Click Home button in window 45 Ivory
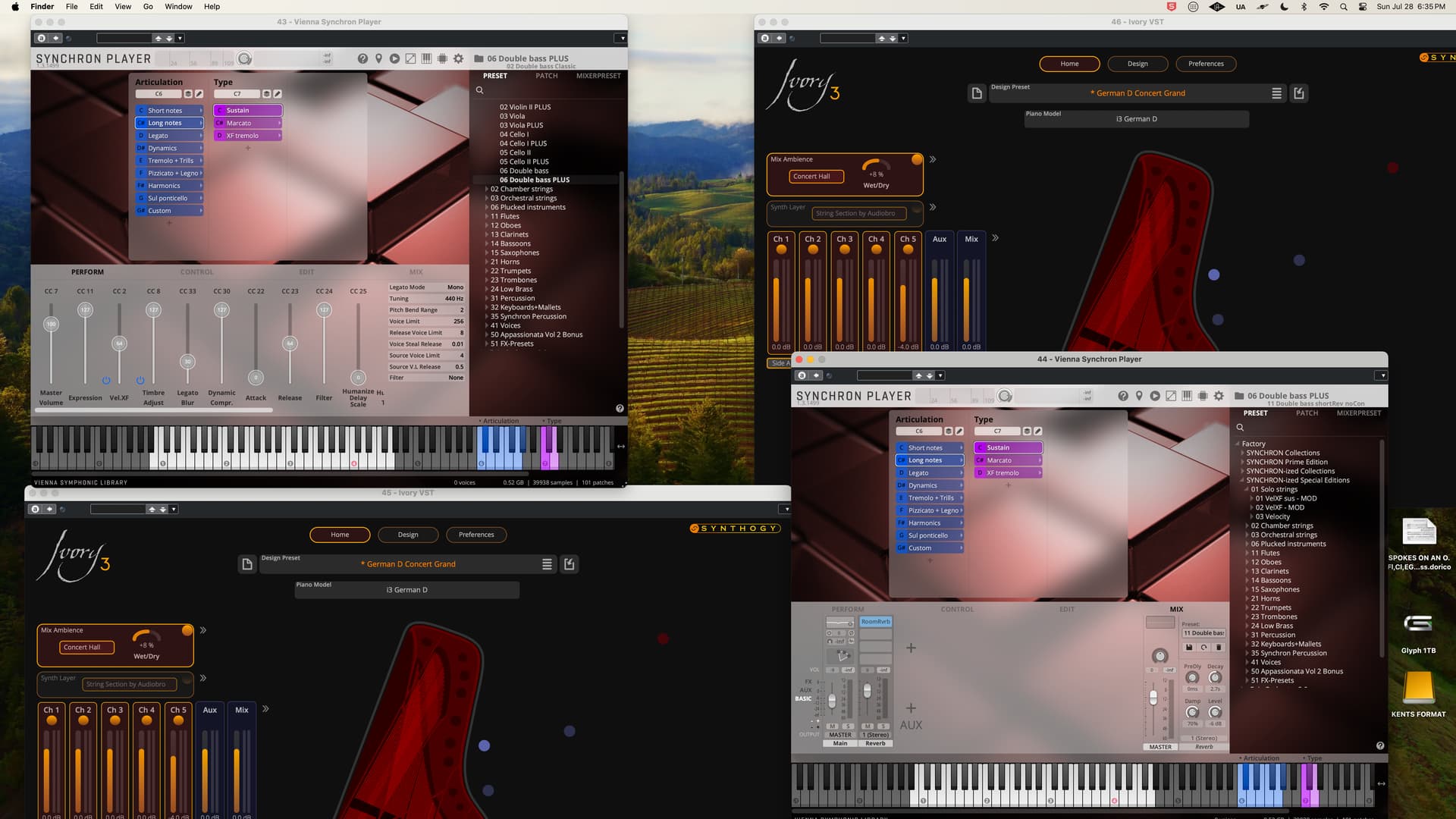 340,535
